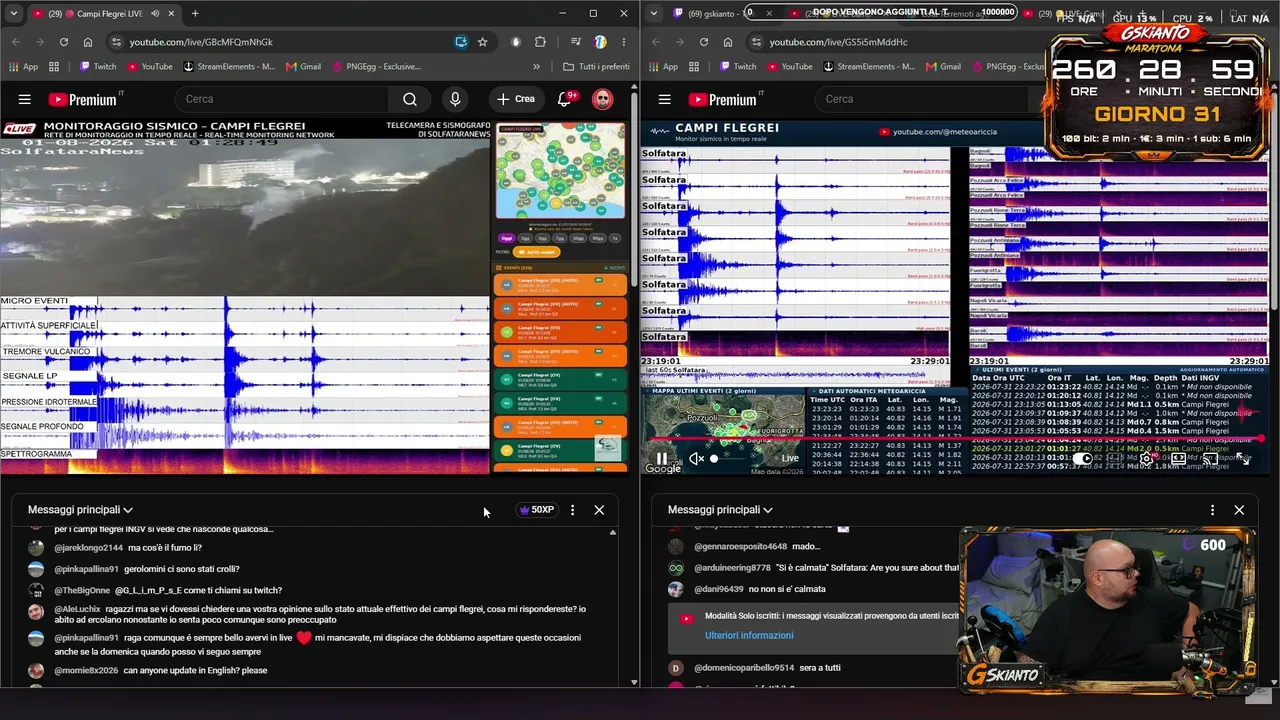Open more options in right chat header
This screenshot has height=720, width=1280.
tap(1212, 510)
